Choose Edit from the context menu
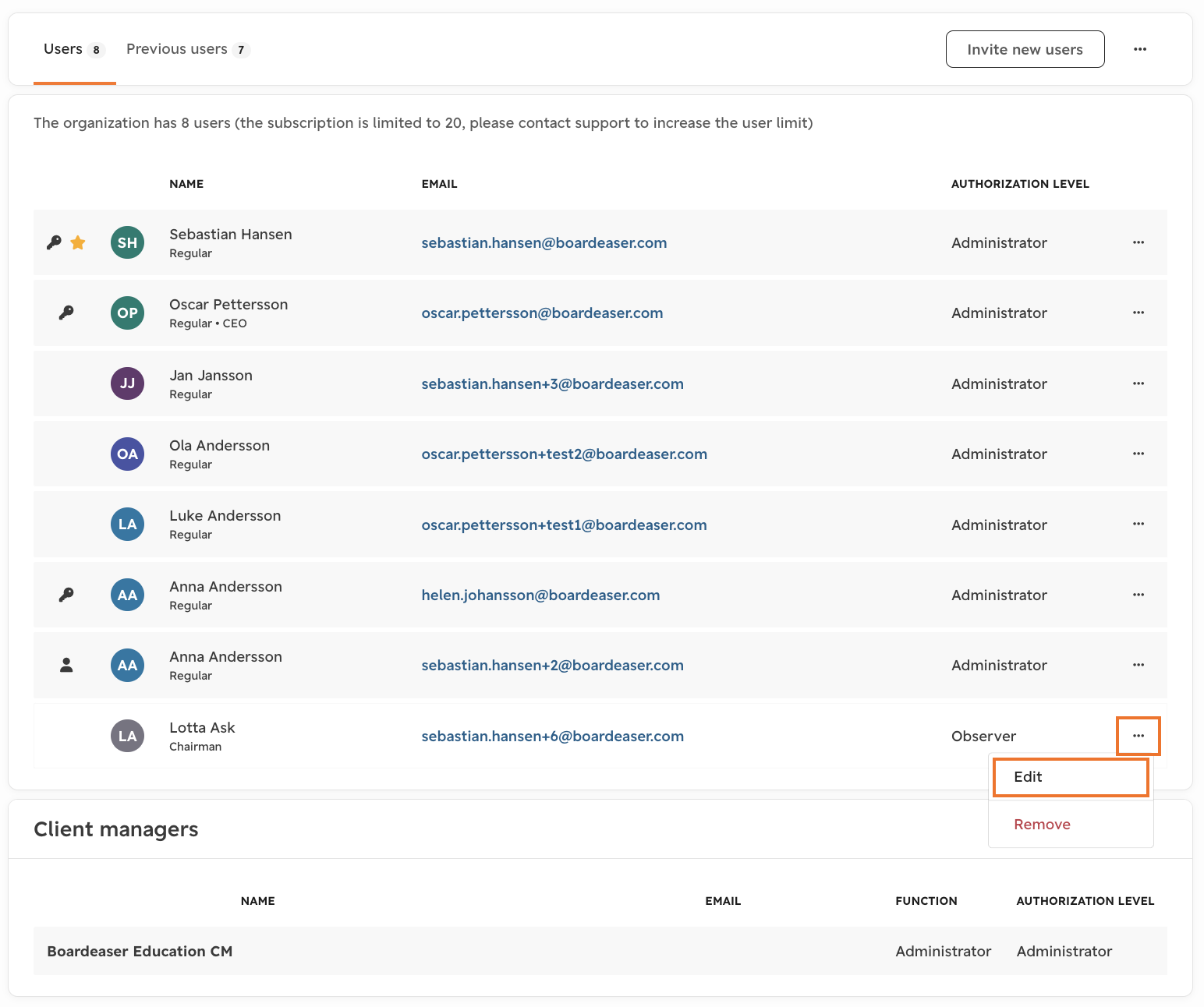The image size is (1204, 1007). point(1071,777)
